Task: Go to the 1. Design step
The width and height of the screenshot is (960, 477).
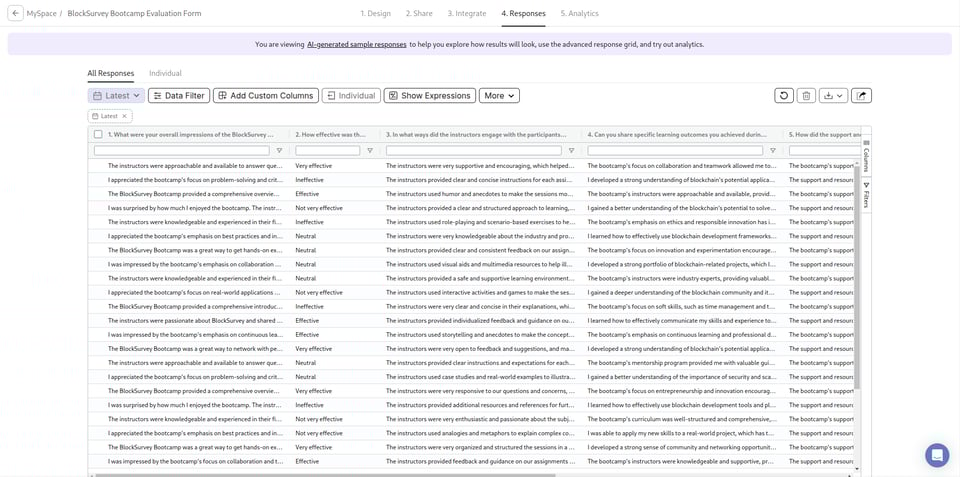Action: [x=375, y=13]
